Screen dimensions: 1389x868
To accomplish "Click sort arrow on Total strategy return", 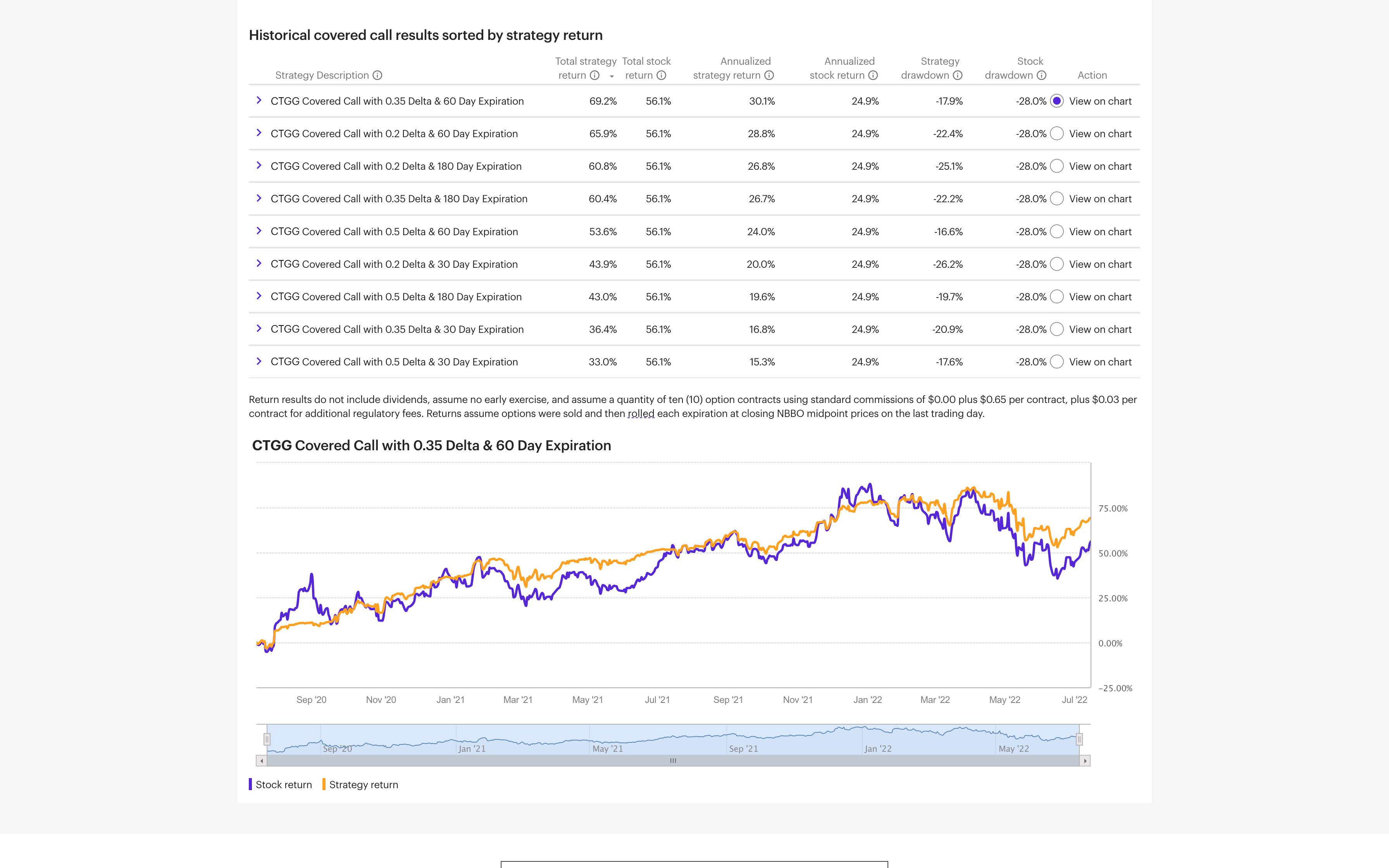I will 612,76.
